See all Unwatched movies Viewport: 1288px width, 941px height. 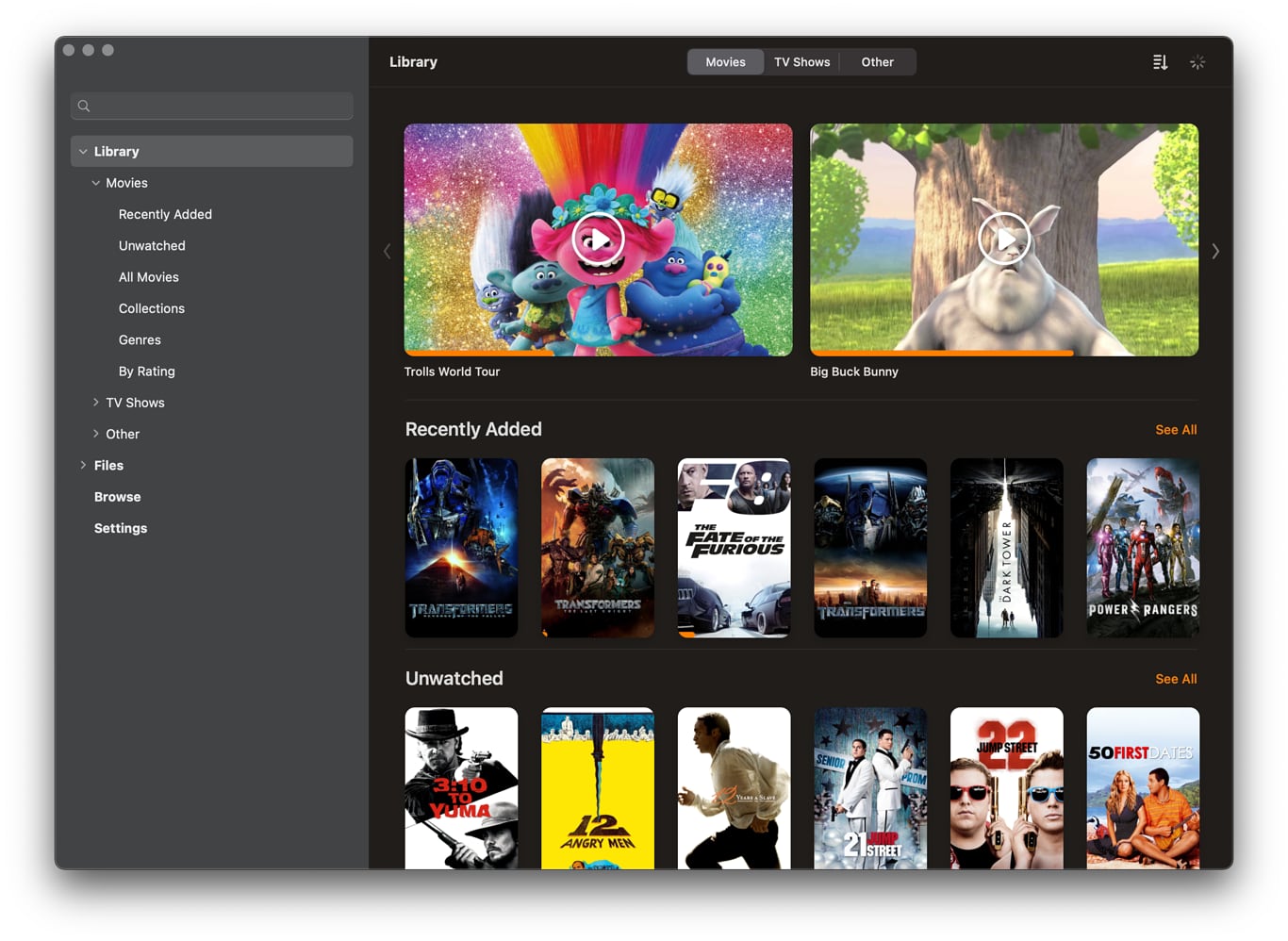[1176, 679]
